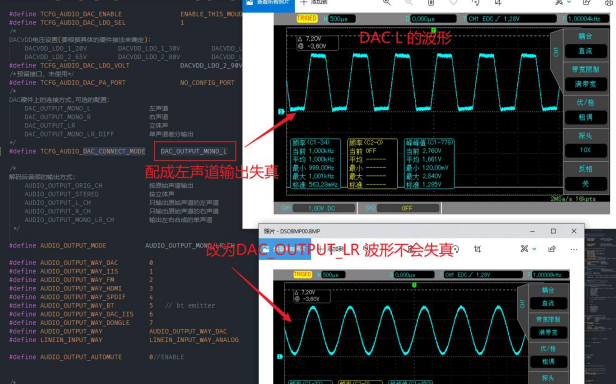Expand the edit dropdown in DSO8MP00.BMP window

[534, 249]
